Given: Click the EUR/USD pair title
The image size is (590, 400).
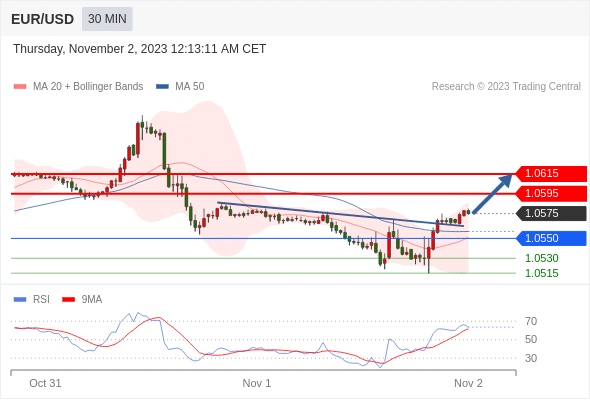Looking at the screenshot, I should pos(43,19).
